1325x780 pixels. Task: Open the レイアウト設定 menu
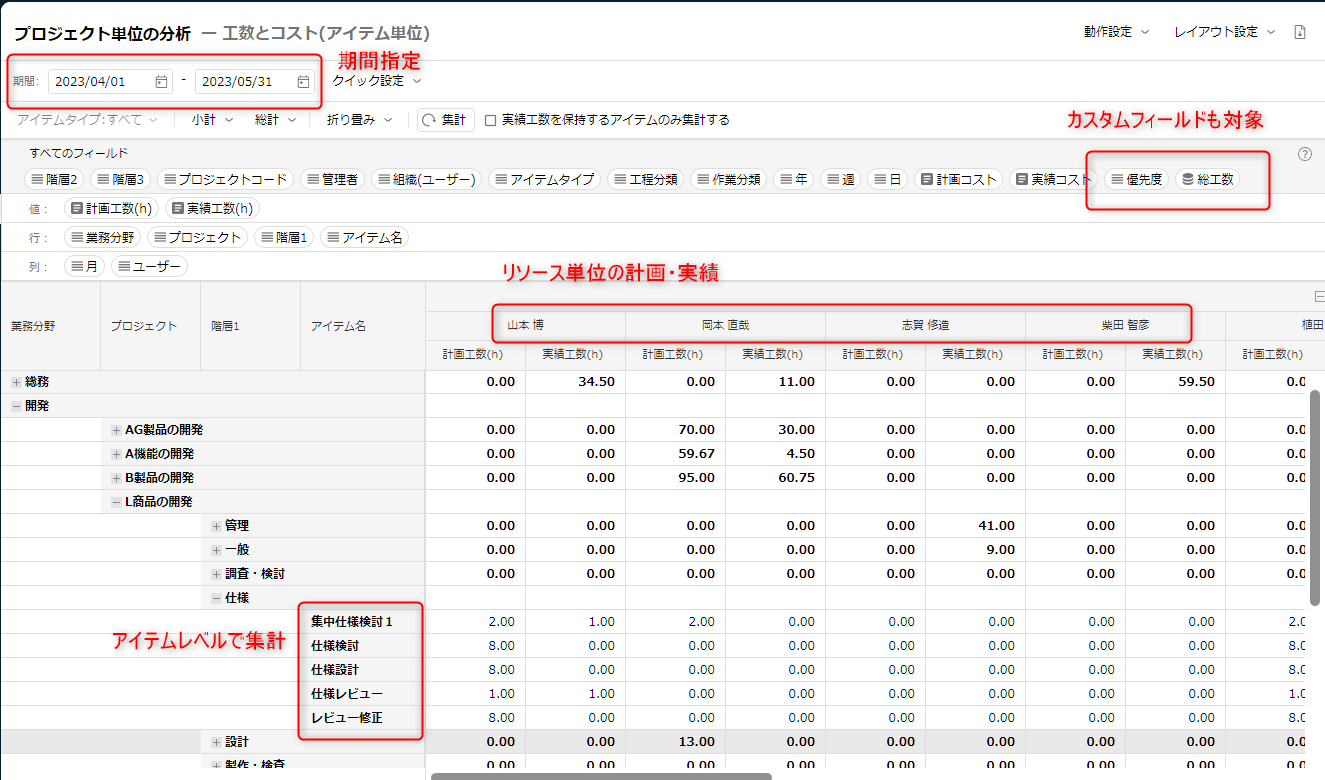click(1224, 32)
